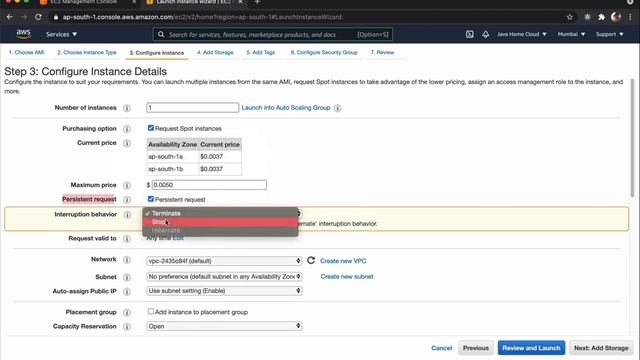This screenshot has width=640, height=360.
Task: Click the browser address bar URL
Action: pyautogui.click(x=202, y=17)
